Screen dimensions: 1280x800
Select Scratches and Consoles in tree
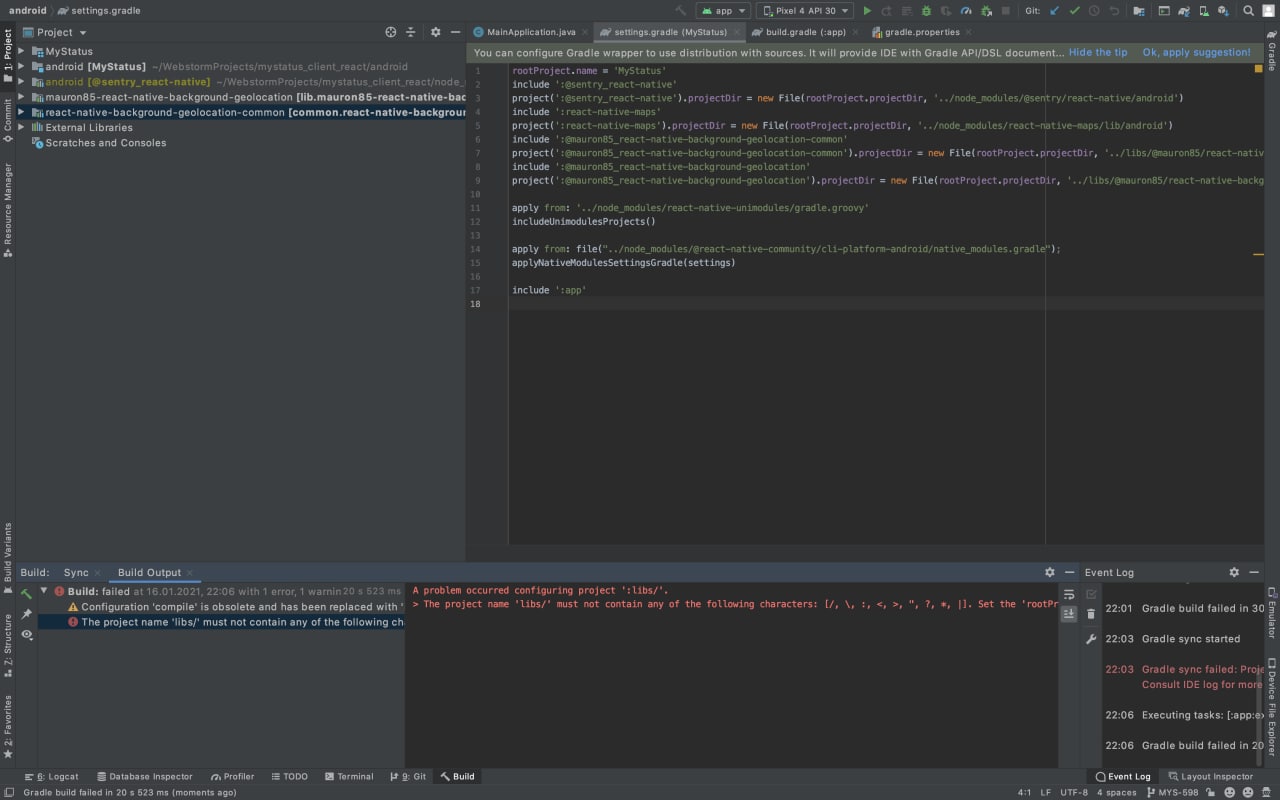[105, 143]
